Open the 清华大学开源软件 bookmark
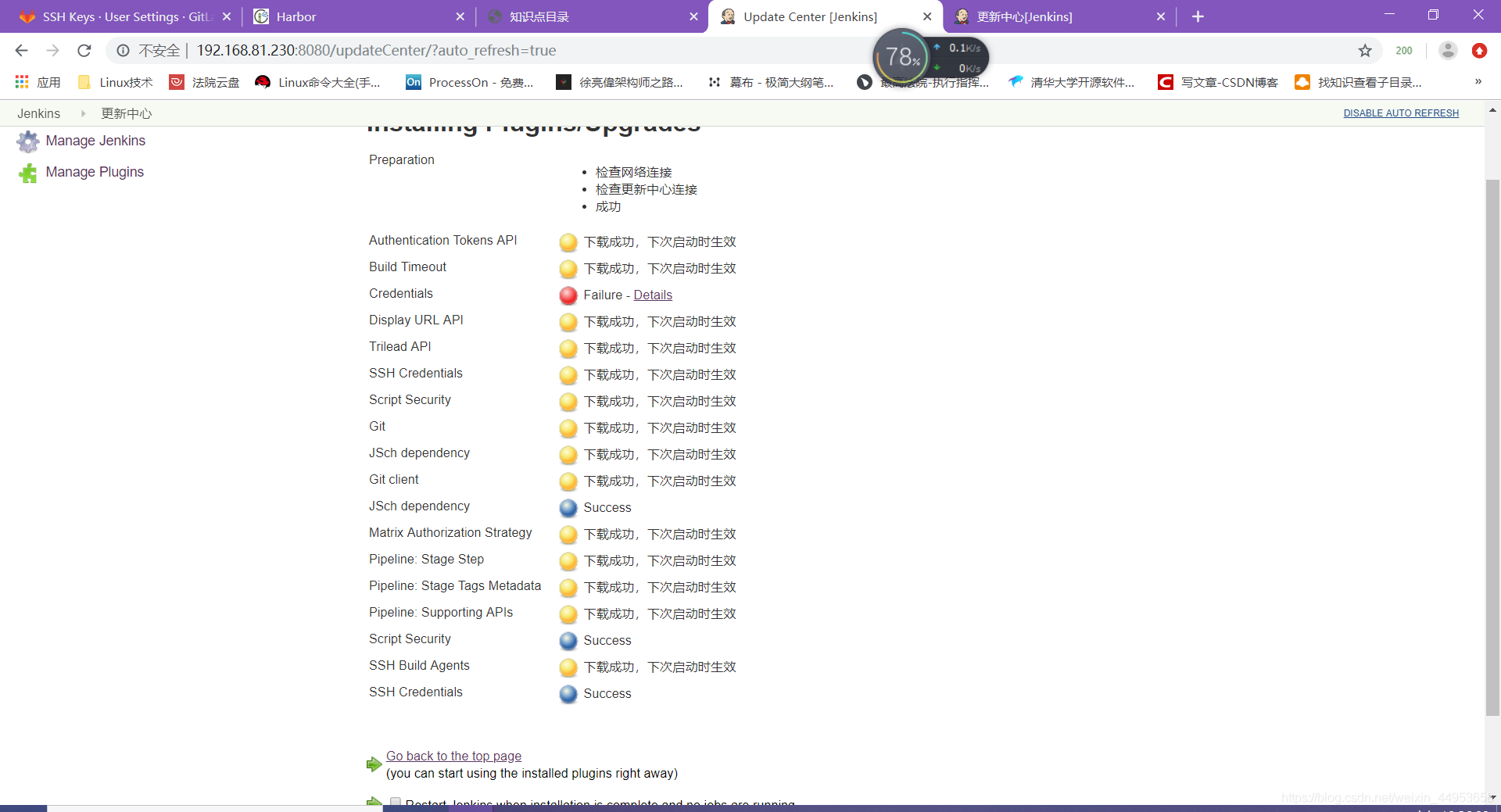Image resolution: width=1501 pixels, height=812 pixels. pos(1071,82)
